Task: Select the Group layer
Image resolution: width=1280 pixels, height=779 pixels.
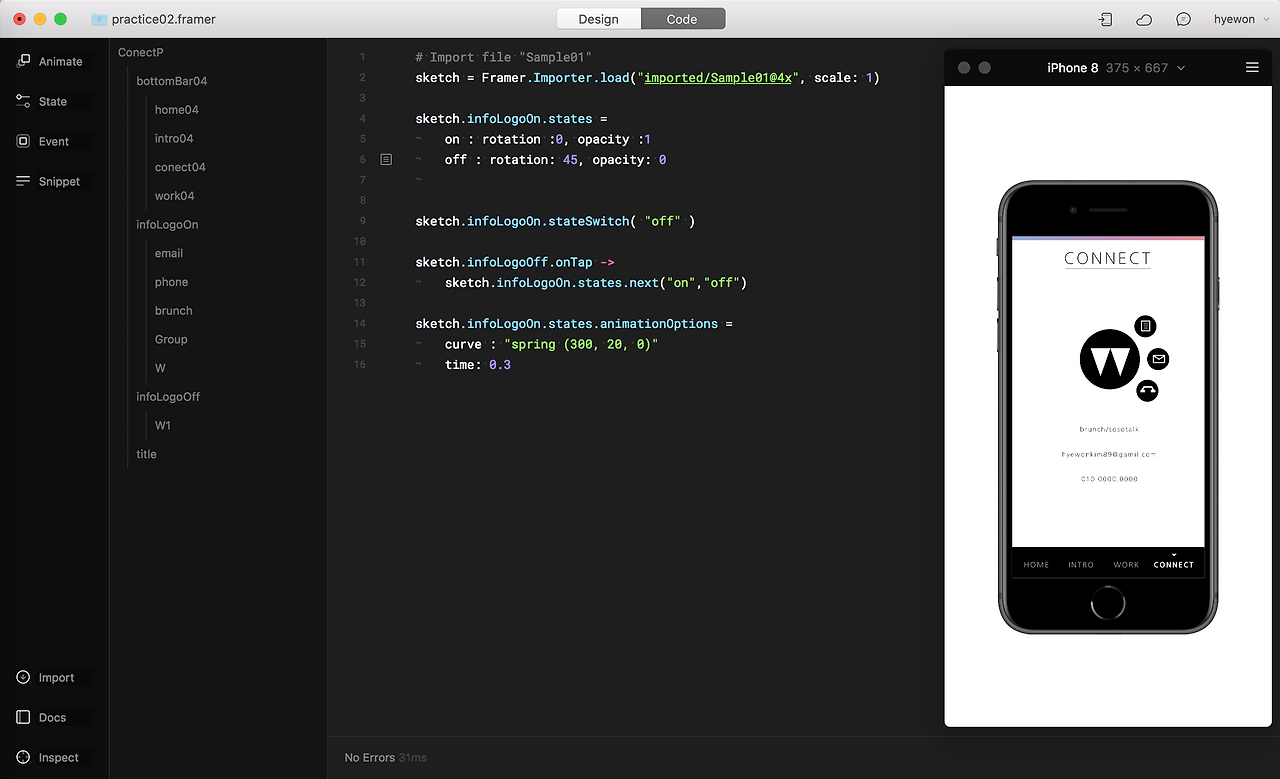Action: click(171, 340)
